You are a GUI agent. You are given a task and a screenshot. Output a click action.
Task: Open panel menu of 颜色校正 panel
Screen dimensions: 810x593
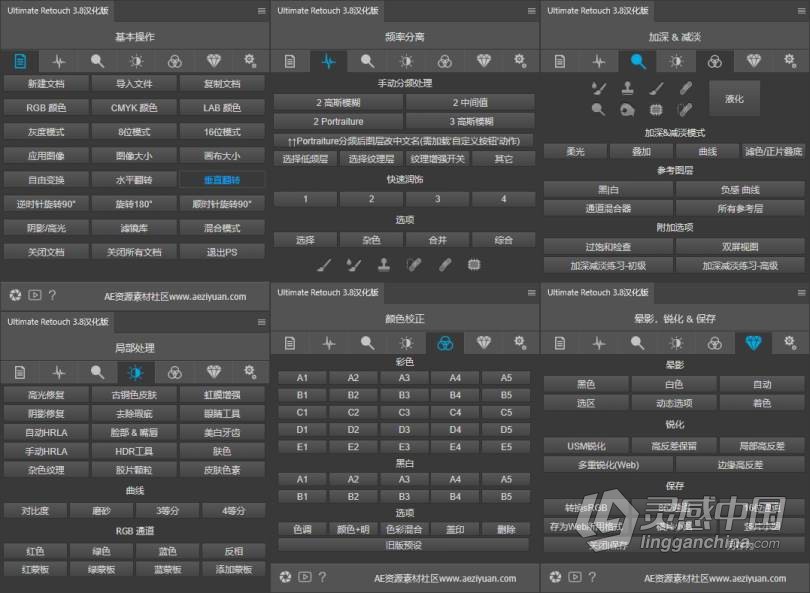click(532, 293)
